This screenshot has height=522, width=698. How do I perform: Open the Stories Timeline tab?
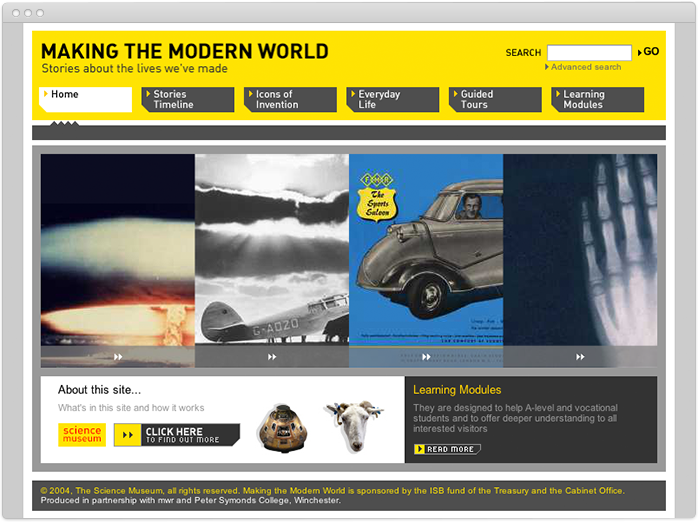coord(188,99)
